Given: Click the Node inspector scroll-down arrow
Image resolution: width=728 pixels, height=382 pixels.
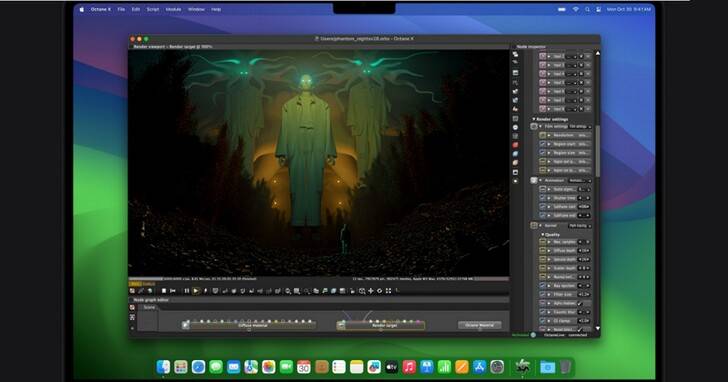Looking at the screenshot, I should tap(598, 328).
